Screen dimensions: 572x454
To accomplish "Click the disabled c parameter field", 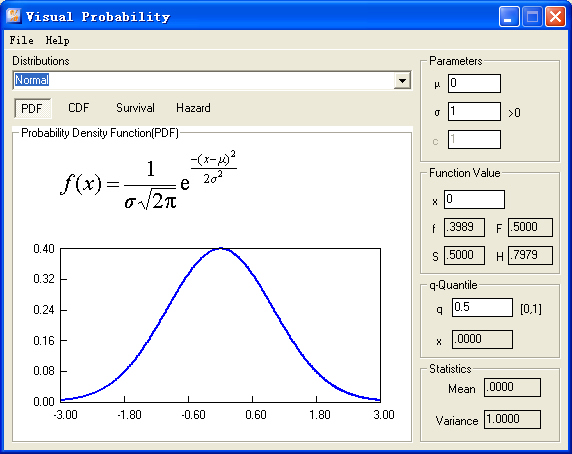I will [x=474, y=139].
